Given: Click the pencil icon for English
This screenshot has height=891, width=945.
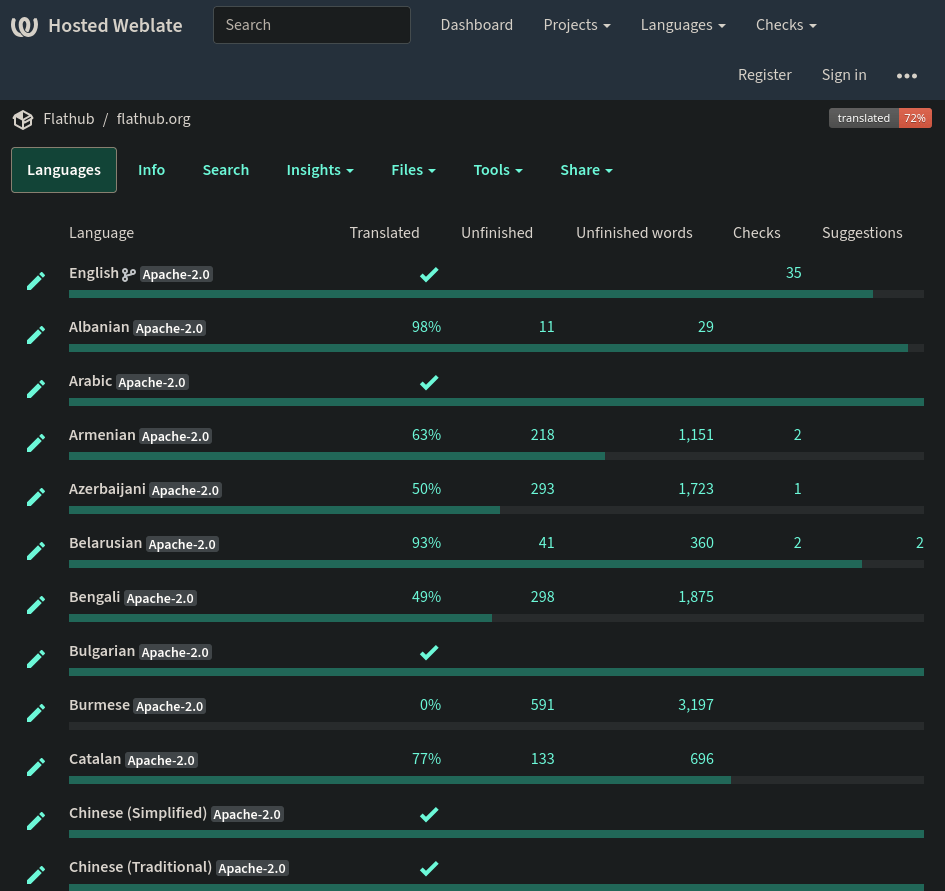Looking at the screenshot, I should tap(36, 281).
